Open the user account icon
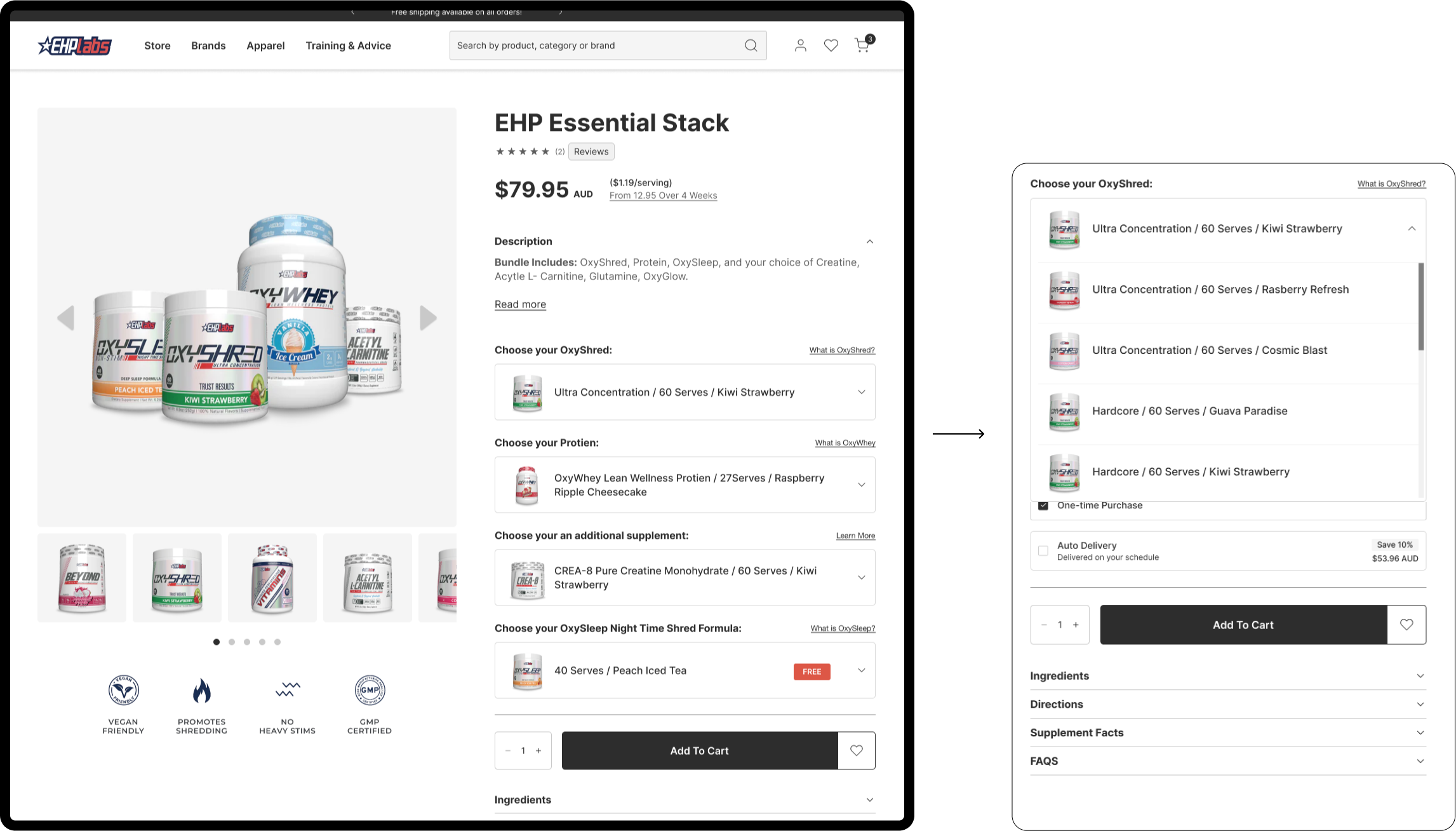This screenshot has width=1456, height=831. tap(801, 45)
